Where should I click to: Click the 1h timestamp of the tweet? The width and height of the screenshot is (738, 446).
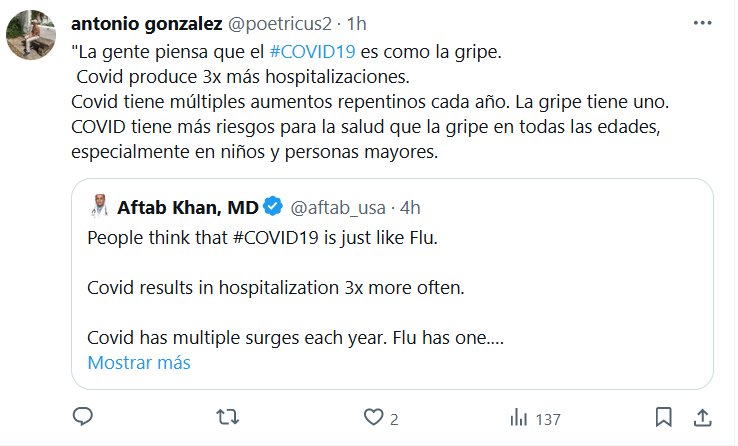357,22
